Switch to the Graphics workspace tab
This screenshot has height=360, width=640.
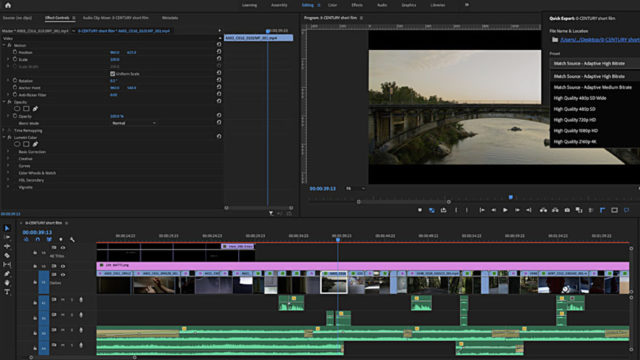pos(409,5)
